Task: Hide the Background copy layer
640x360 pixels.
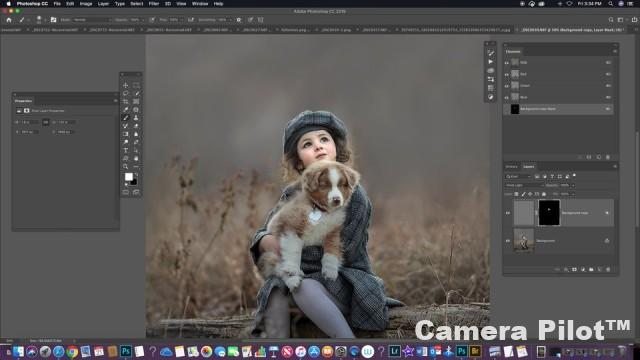Action: click(x=508, y=213)
